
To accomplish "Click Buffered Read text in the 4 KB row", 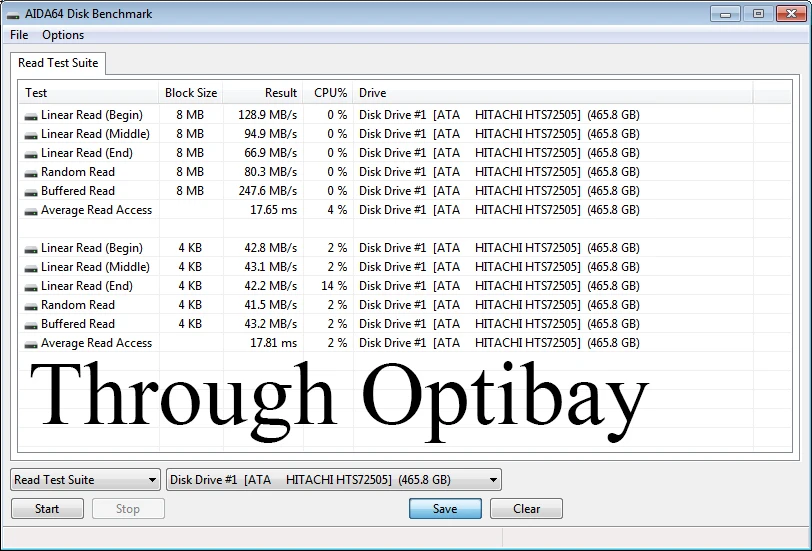I will [x=78, y=324].
